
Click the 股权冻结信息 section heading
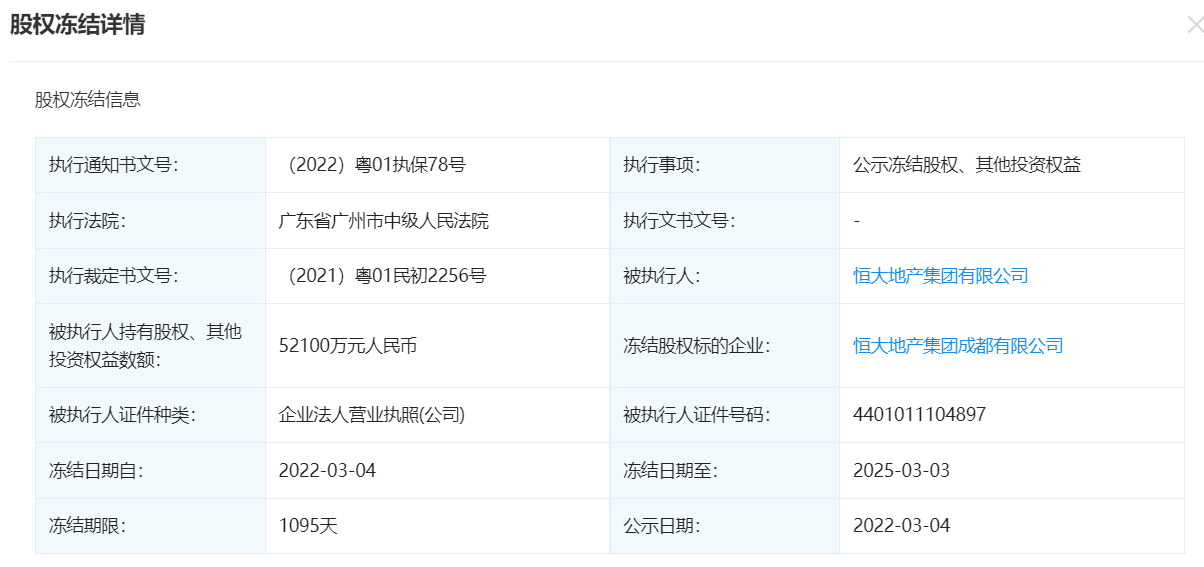coord(88,99)
